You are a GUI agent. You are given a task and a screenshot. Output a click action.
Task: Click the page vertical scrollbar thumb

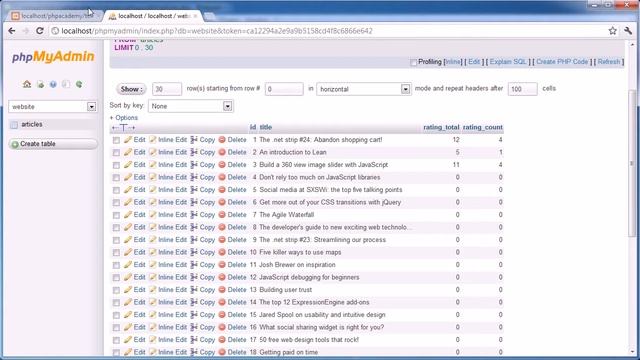(632, 162)
